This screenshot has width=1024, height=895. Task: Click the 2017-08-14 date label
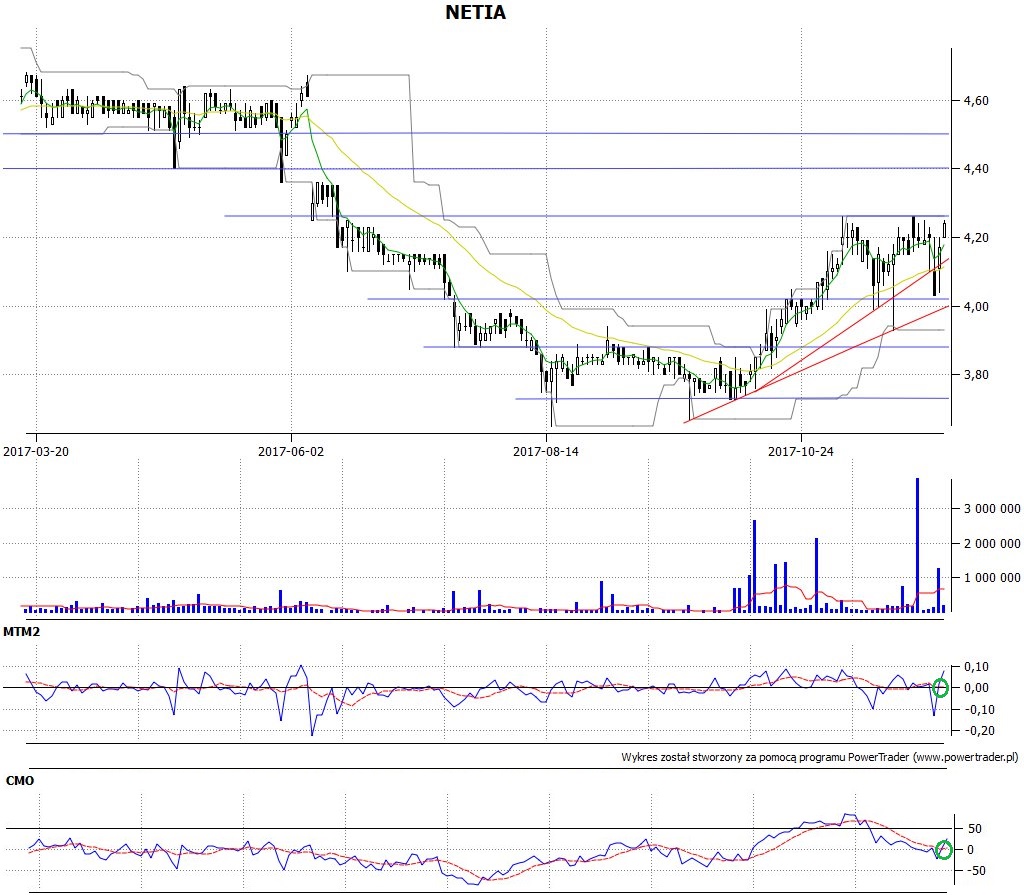pyautogui.click(x=545, y=451)
